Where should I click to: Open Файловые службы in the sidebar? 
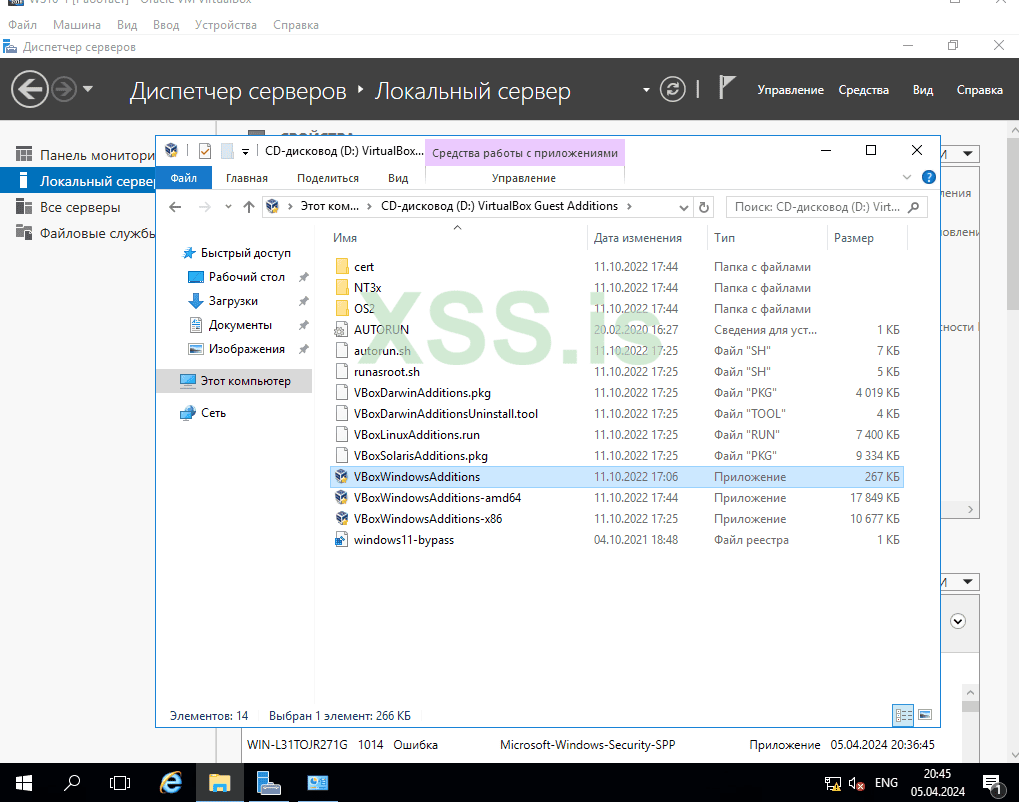84,233
